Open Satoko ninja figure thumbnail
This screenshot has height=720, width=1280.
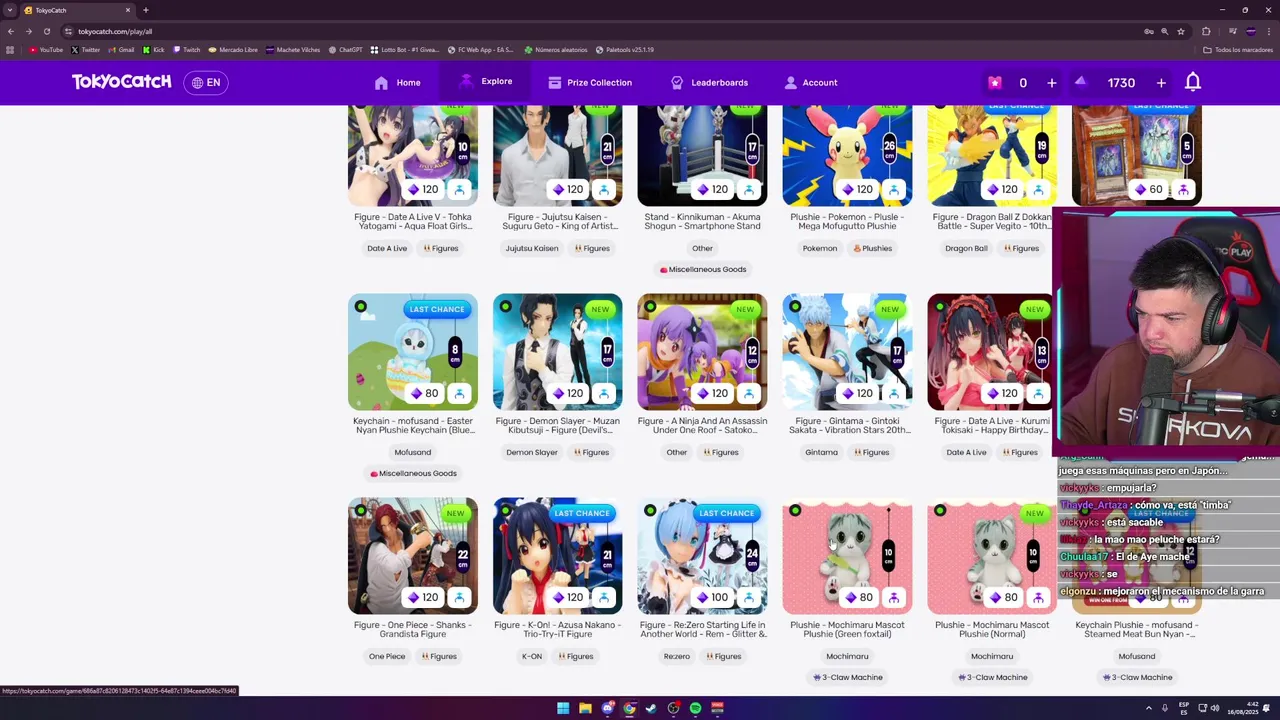(x=702, y=351)
